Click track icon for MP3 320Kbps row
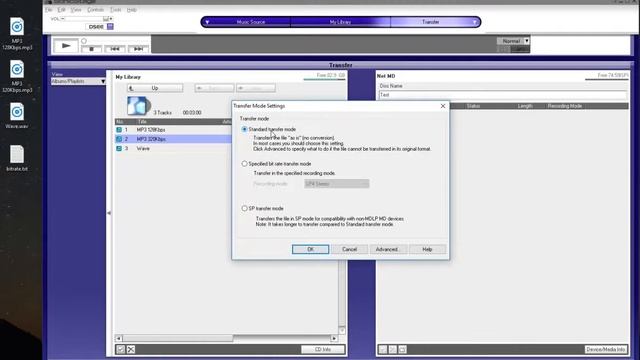The width and height of the screenshot is (640, 360). [x=119, y=139]
